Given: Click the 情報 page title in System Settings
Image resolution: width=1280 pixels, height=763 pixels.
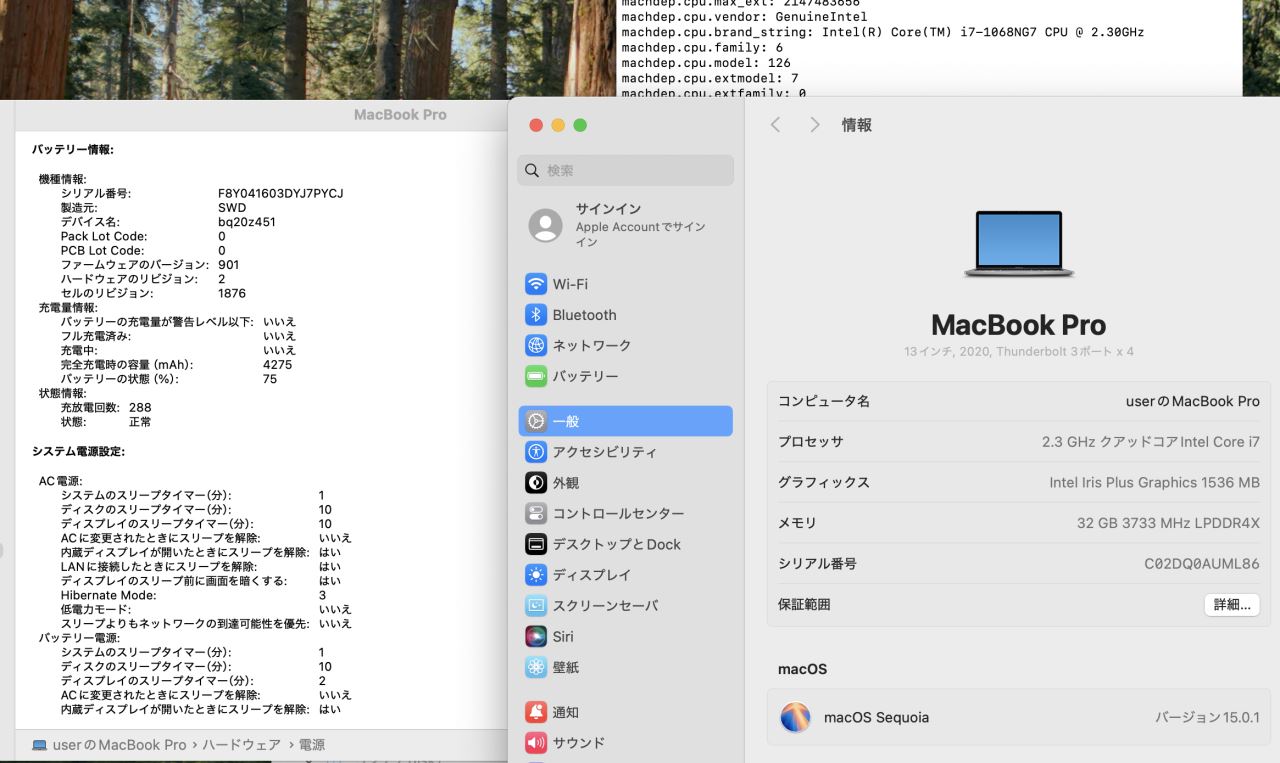Looking at the screenshot, I should (x=857, y=125).
